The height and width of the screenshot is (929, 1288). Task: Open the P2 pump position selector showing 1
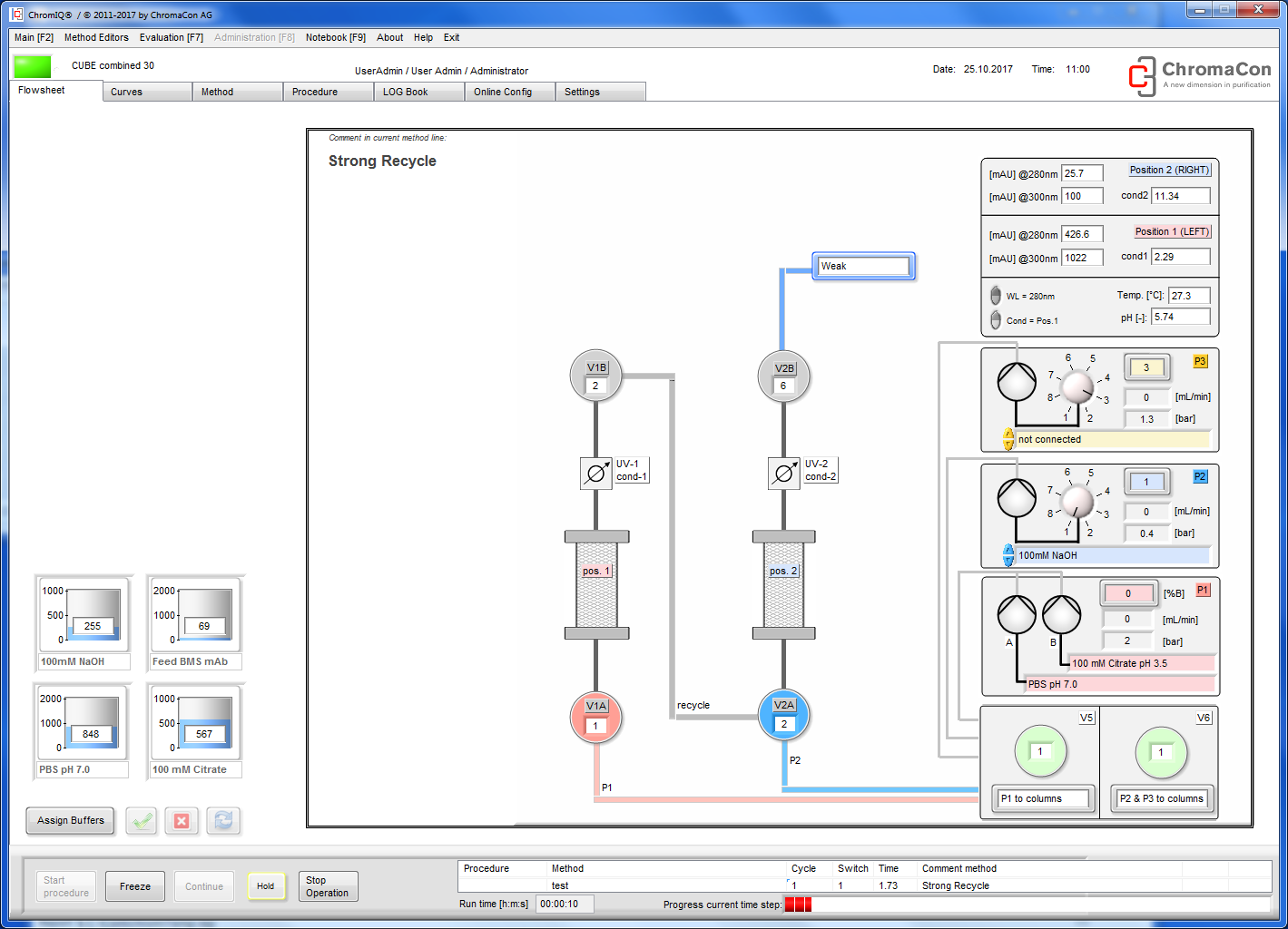click(x=1146, y=482)
